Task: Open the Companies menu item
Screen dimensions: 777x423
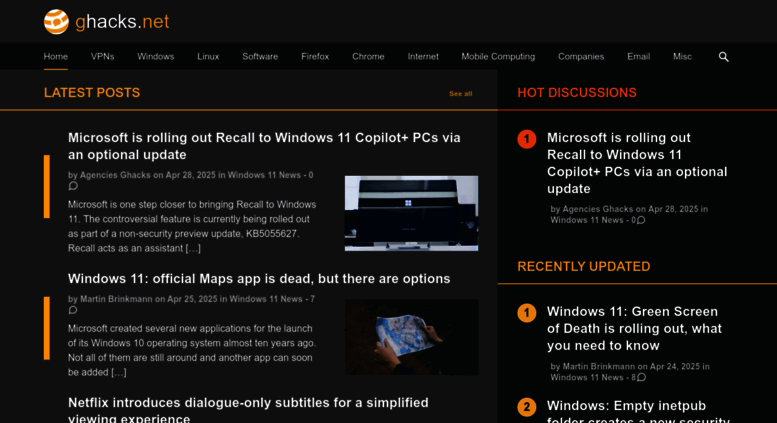Action: click(581, 56)
